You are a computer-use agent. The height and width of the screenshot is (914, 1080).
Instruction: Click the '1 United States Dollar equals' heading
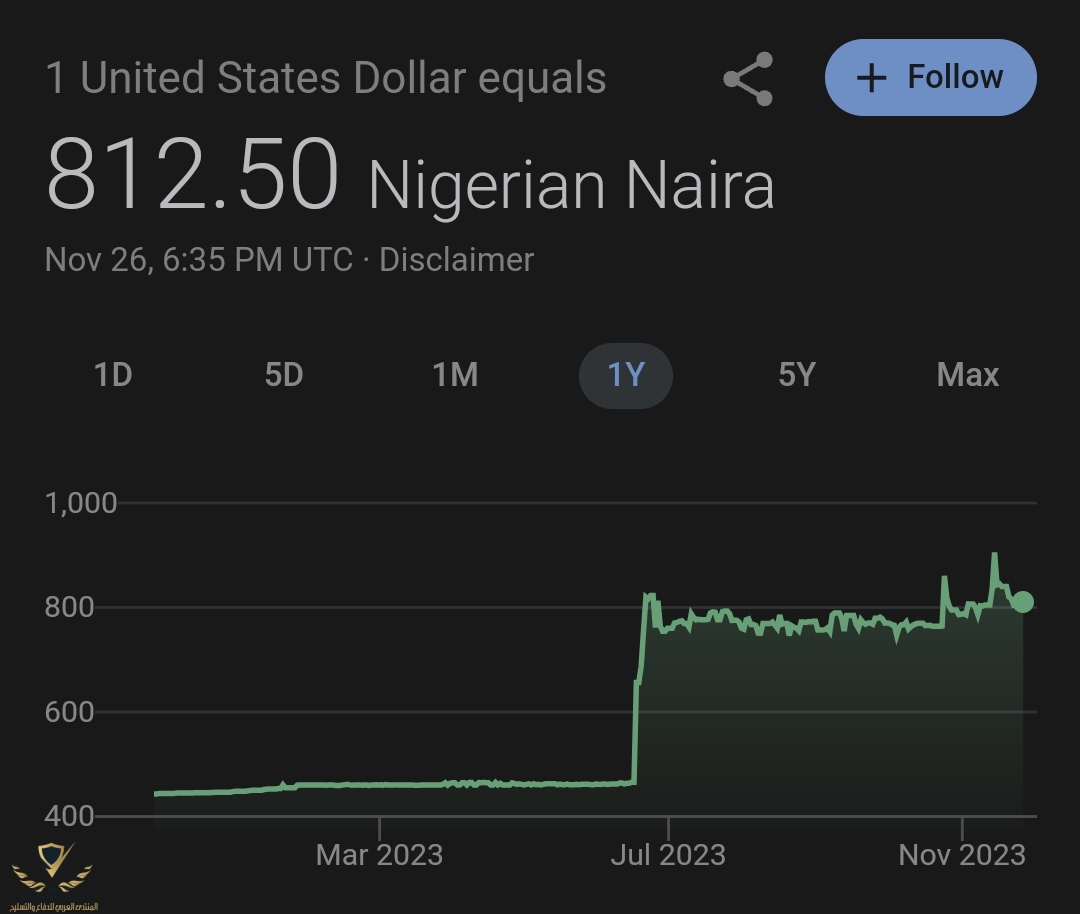click(x=326, y=78)
